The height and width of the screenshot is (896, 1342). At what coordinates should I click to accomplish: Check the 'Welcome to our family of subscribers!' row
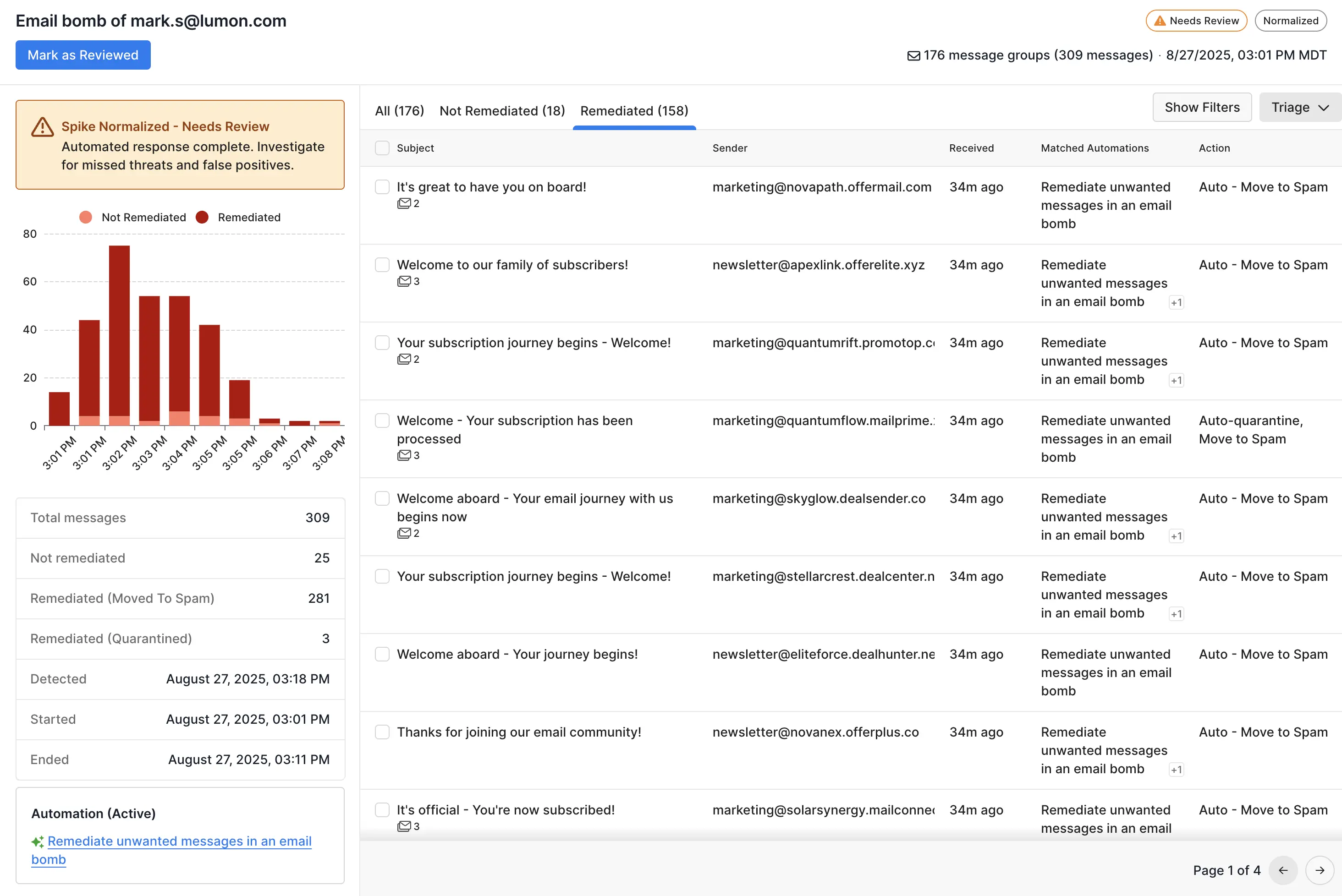[382, 265]
